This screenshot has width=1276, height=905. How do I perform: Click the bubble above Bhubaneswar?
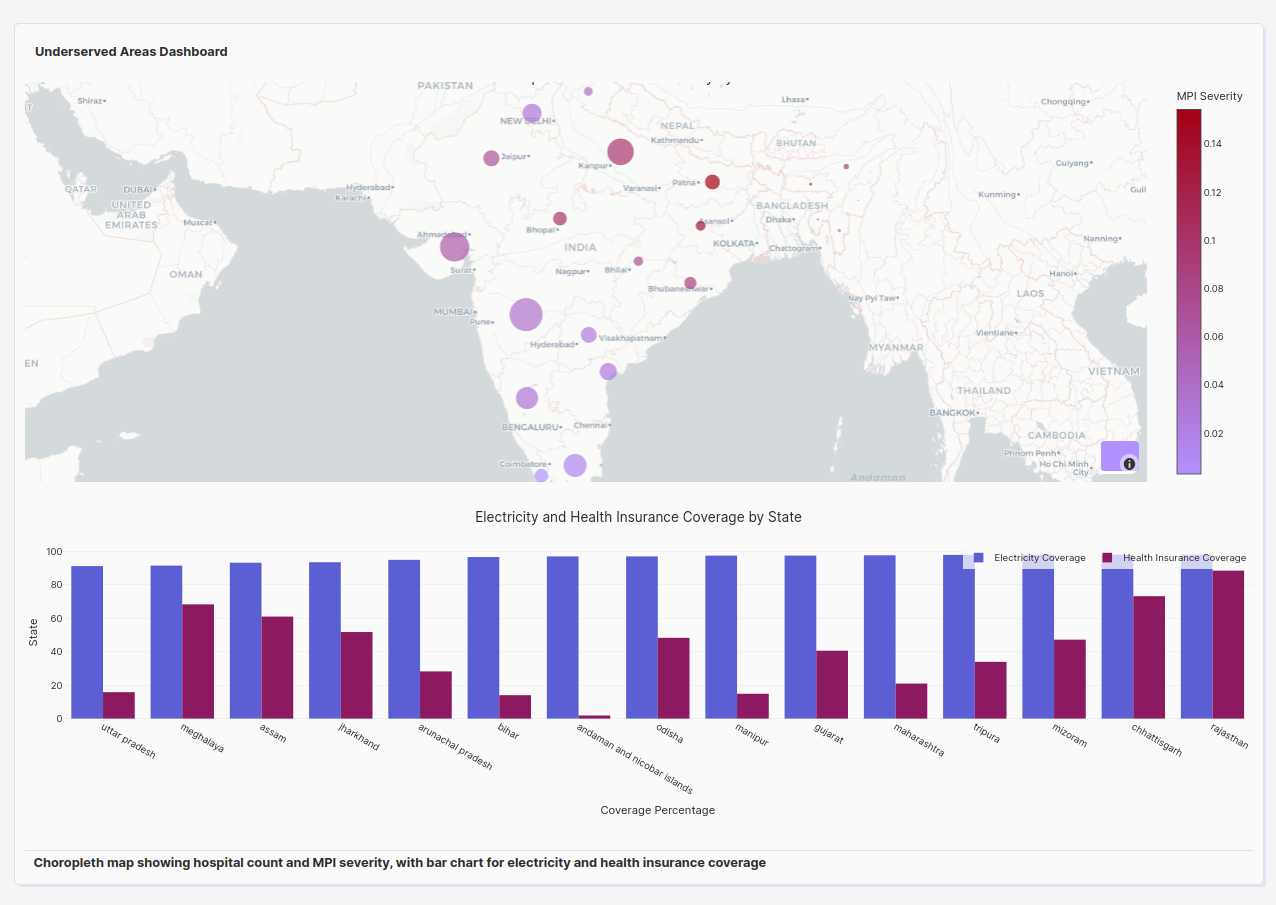click(x=690, y=283)
